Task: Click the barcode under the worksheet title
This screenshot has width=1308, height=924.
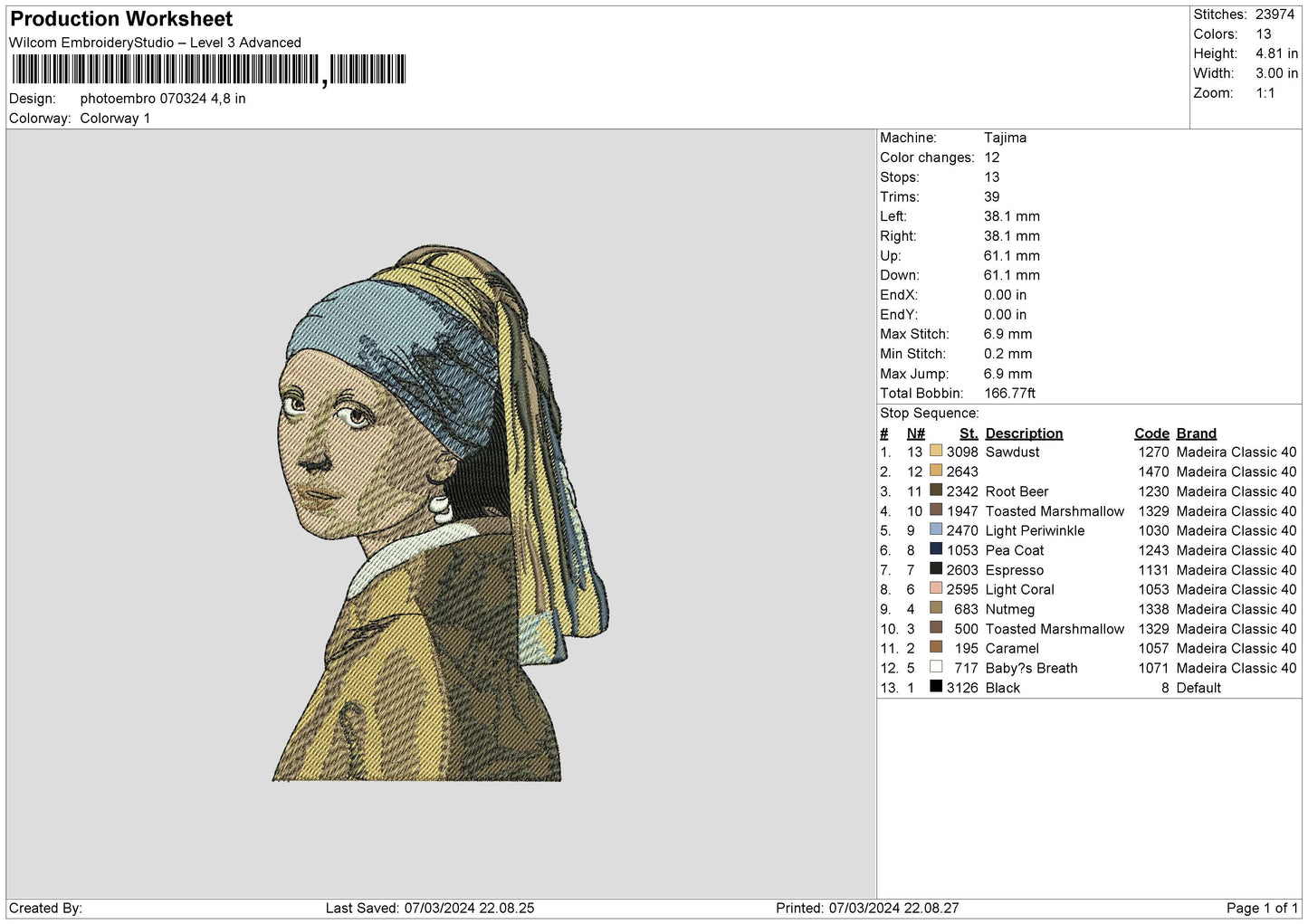Action: click(209, 70)
